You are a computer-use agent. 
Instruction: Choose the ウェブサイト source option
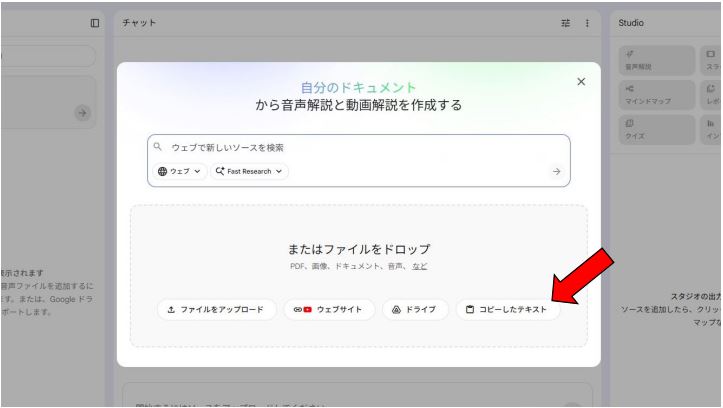pos(329,310)
